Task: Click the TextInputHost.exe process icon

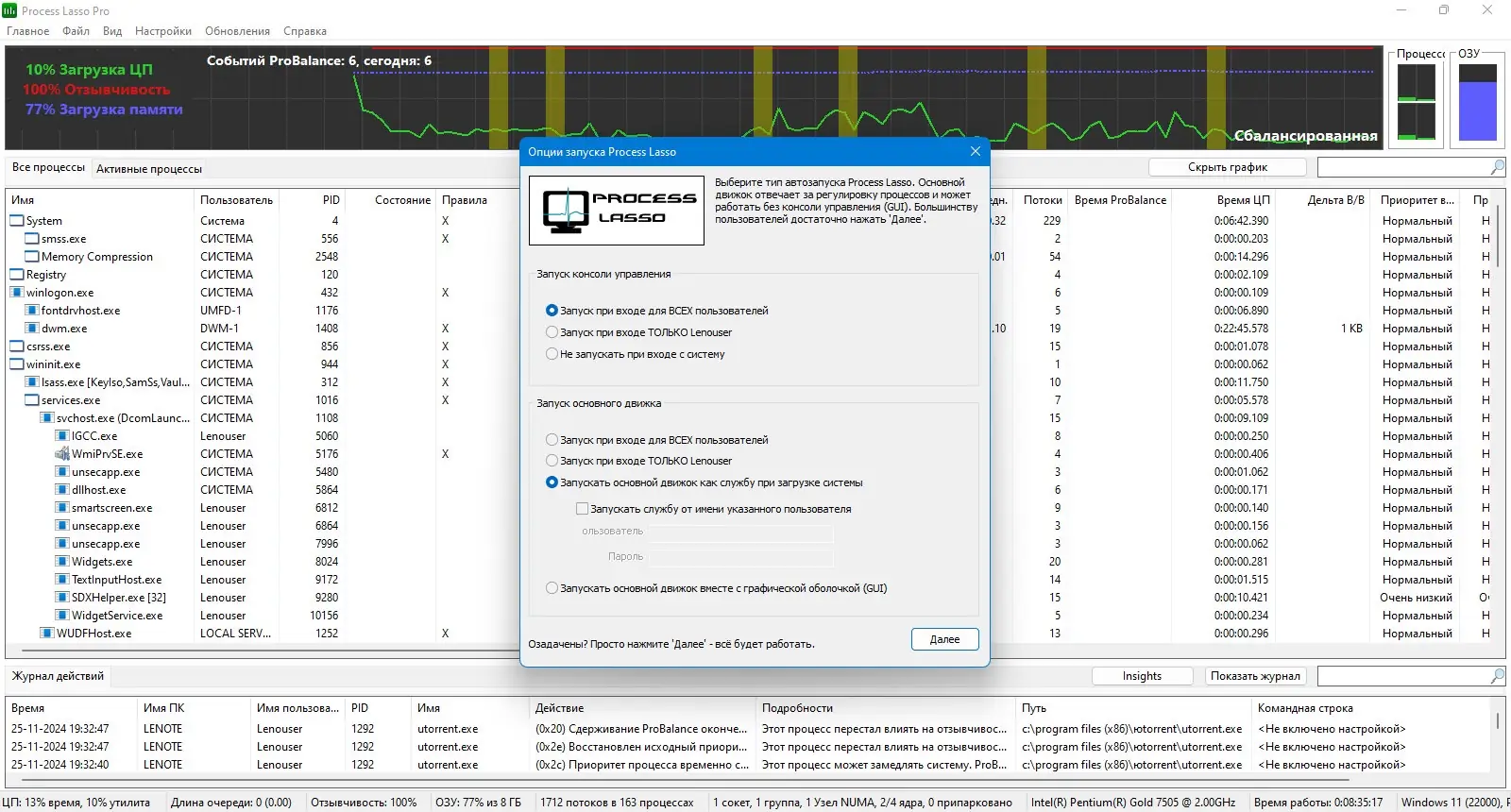Action: point(62,580)
